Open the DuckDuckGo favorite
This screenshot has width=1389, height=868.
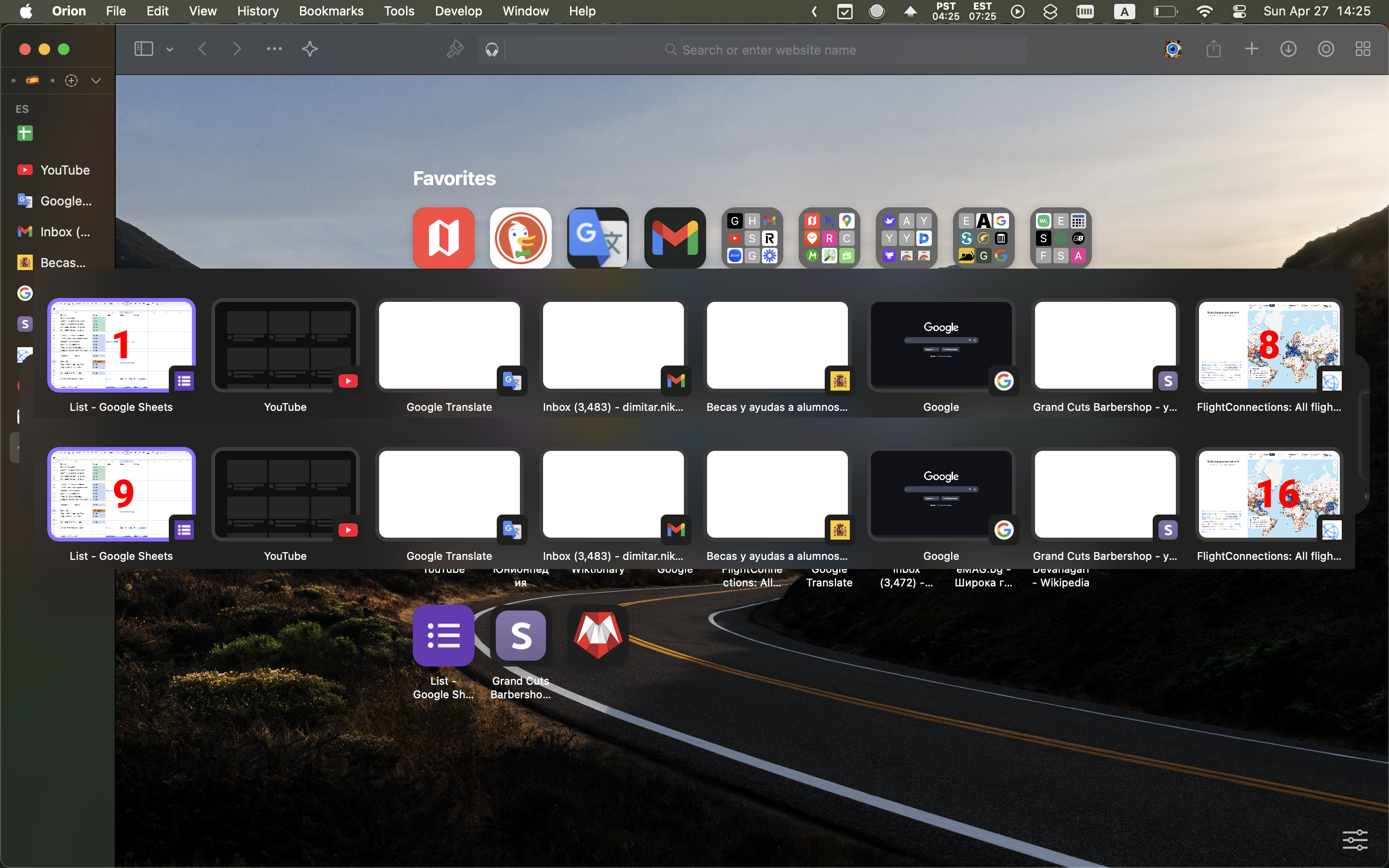(x=520, y=238)
